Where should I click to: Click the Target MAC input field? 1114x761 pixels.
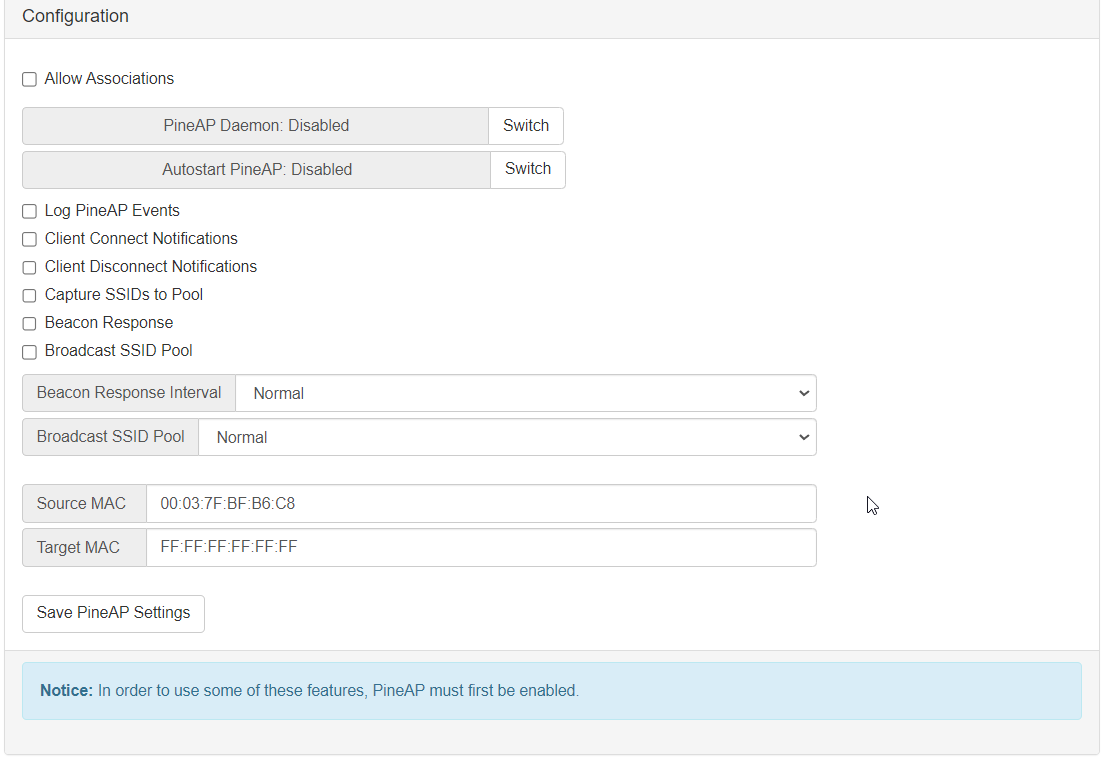(481, 547)
